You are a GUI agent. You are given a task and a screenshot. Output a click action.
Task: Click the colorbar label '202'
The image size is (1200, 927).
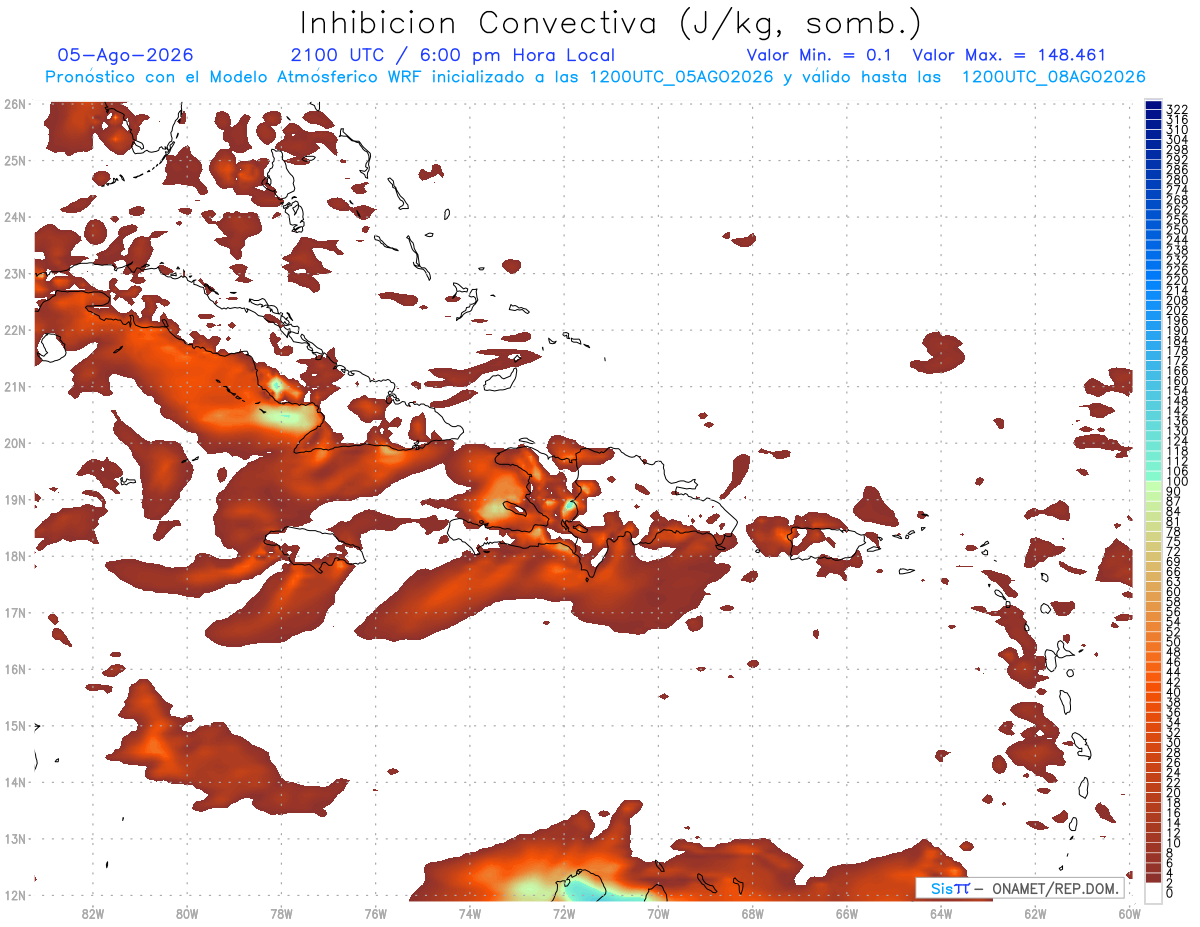click(1177, 310)
